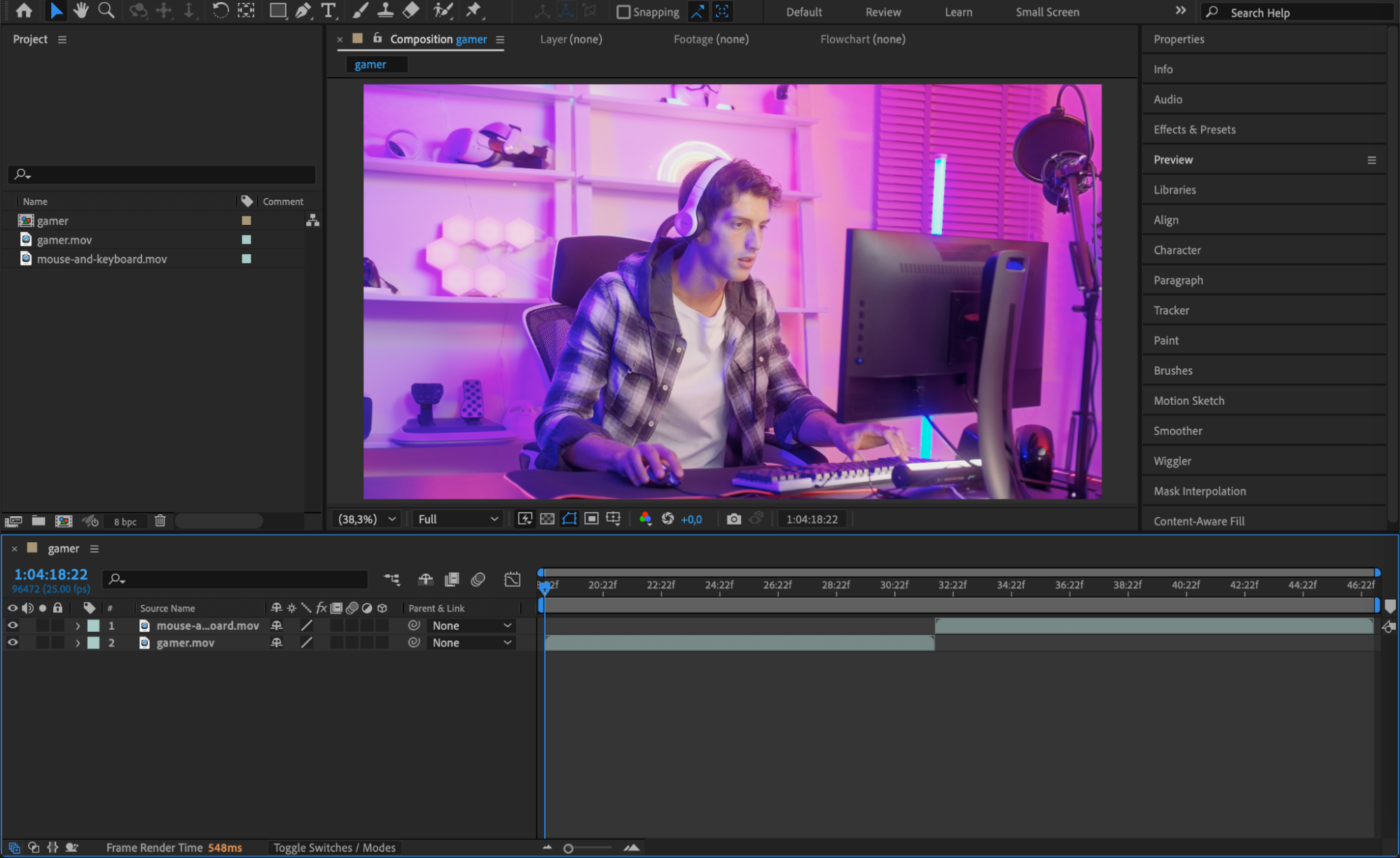The width and height of the screenshot is (1400, 858).
Task: Select the Pen tool
Action: 303,11
